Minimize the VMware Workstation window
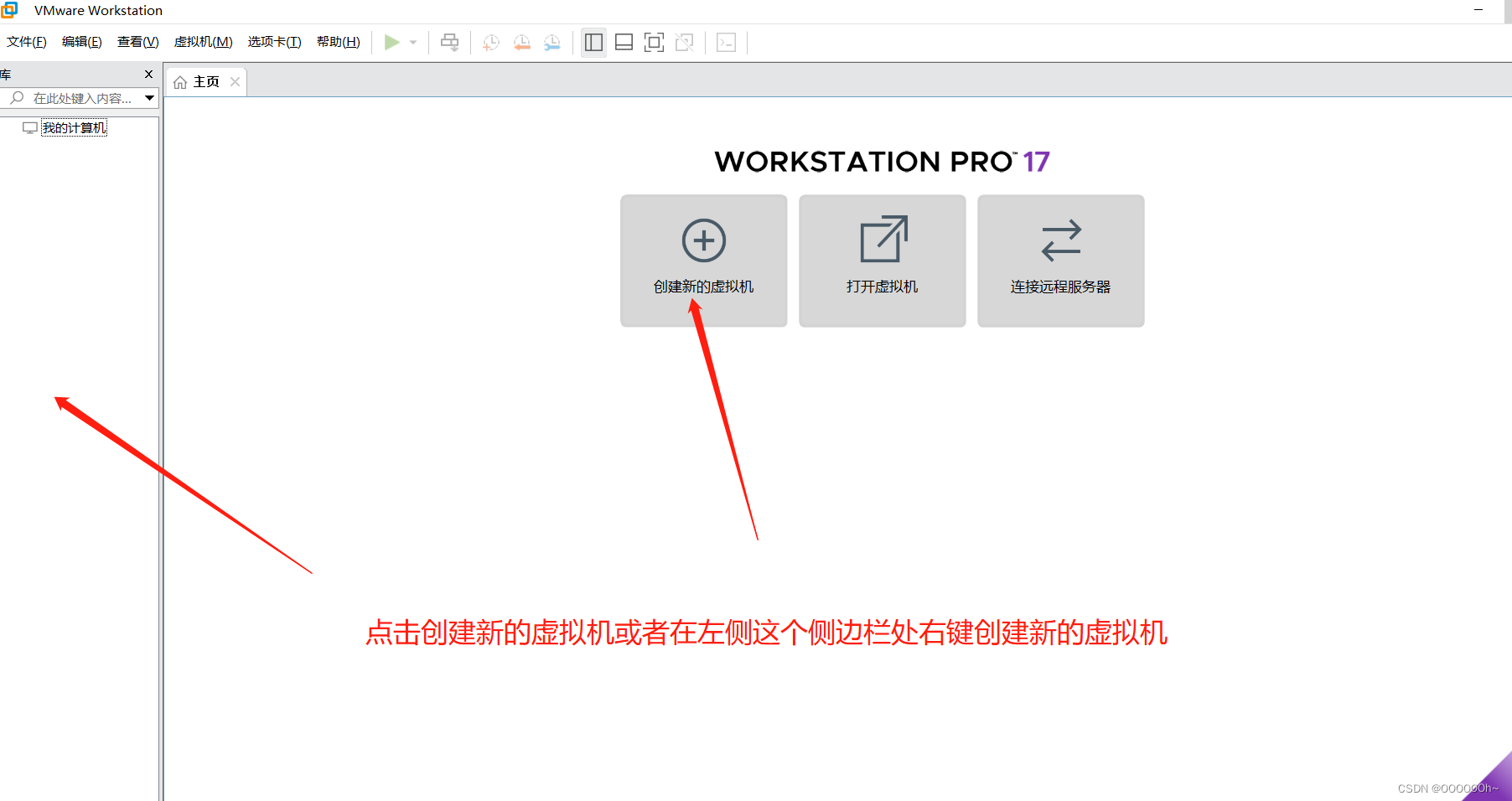Viewport: 1512px width, 801px height. point(1478,10)
